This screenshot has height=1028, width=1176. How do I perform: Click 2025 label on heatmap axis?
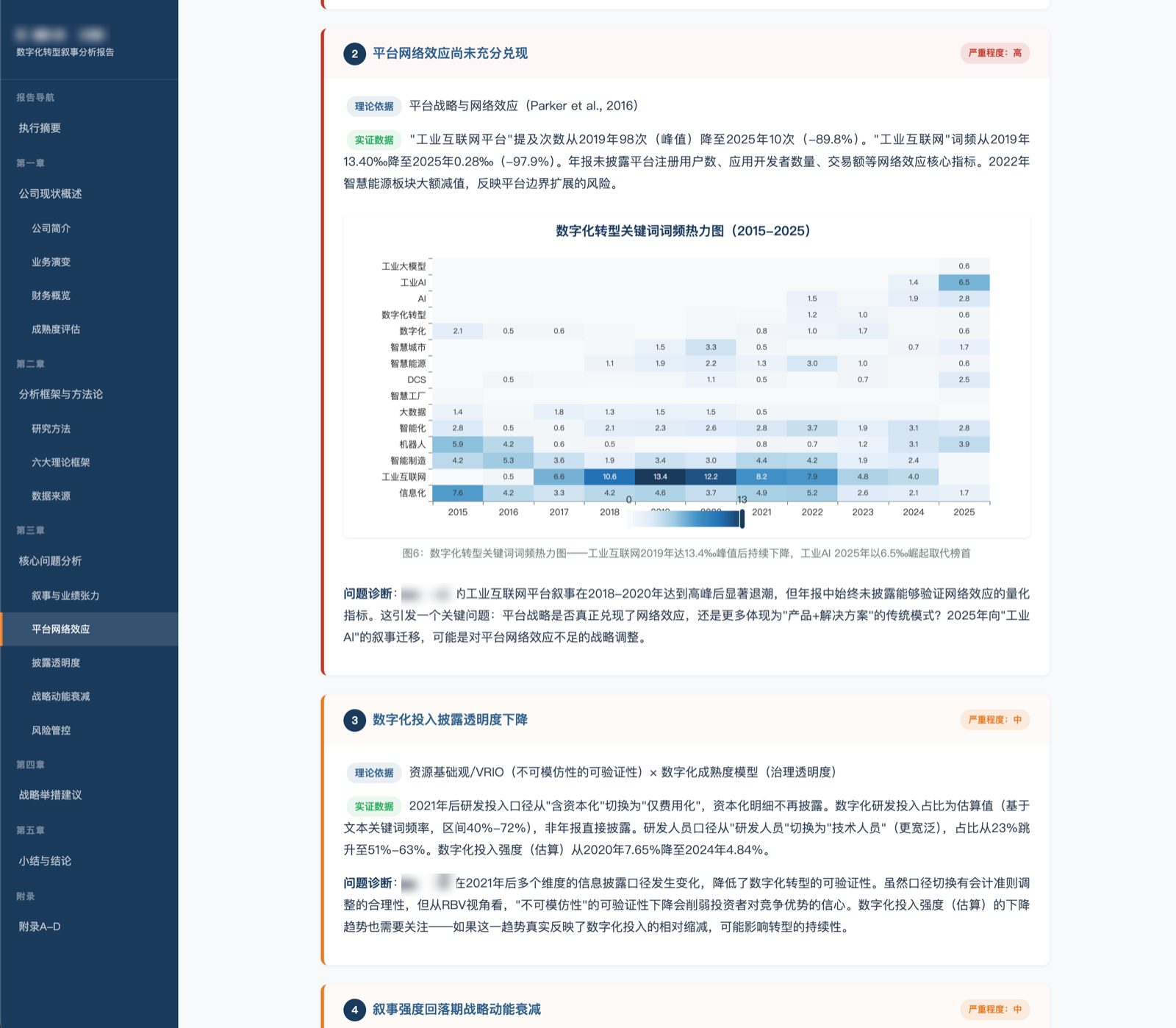[x=964, y=513]
